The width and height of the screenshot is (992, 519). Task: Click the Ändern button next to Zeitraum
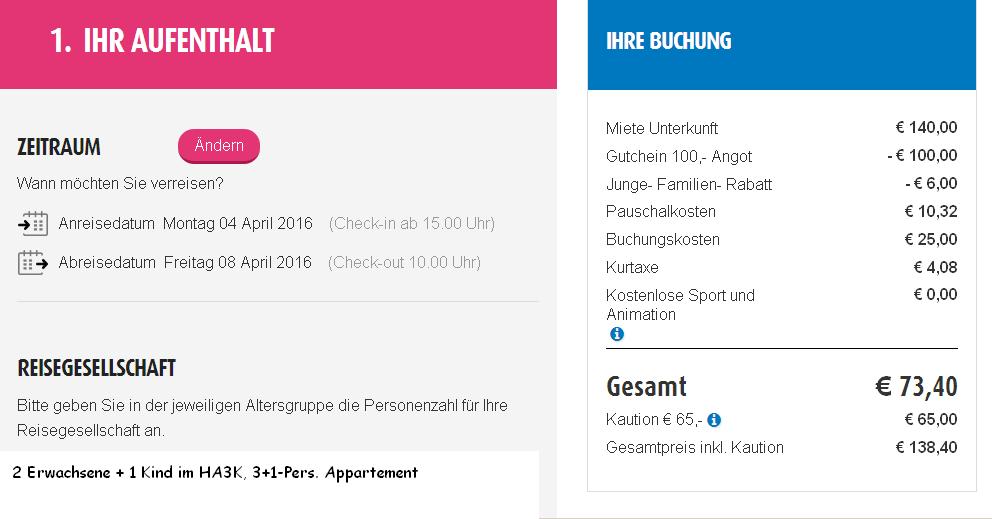pos(219,146)
